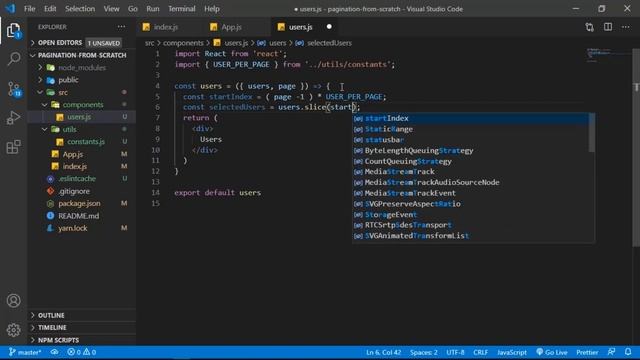Open the editor More Actions ellipsis
This screenshot has height=360, width=640.
[x=626, y=27]
